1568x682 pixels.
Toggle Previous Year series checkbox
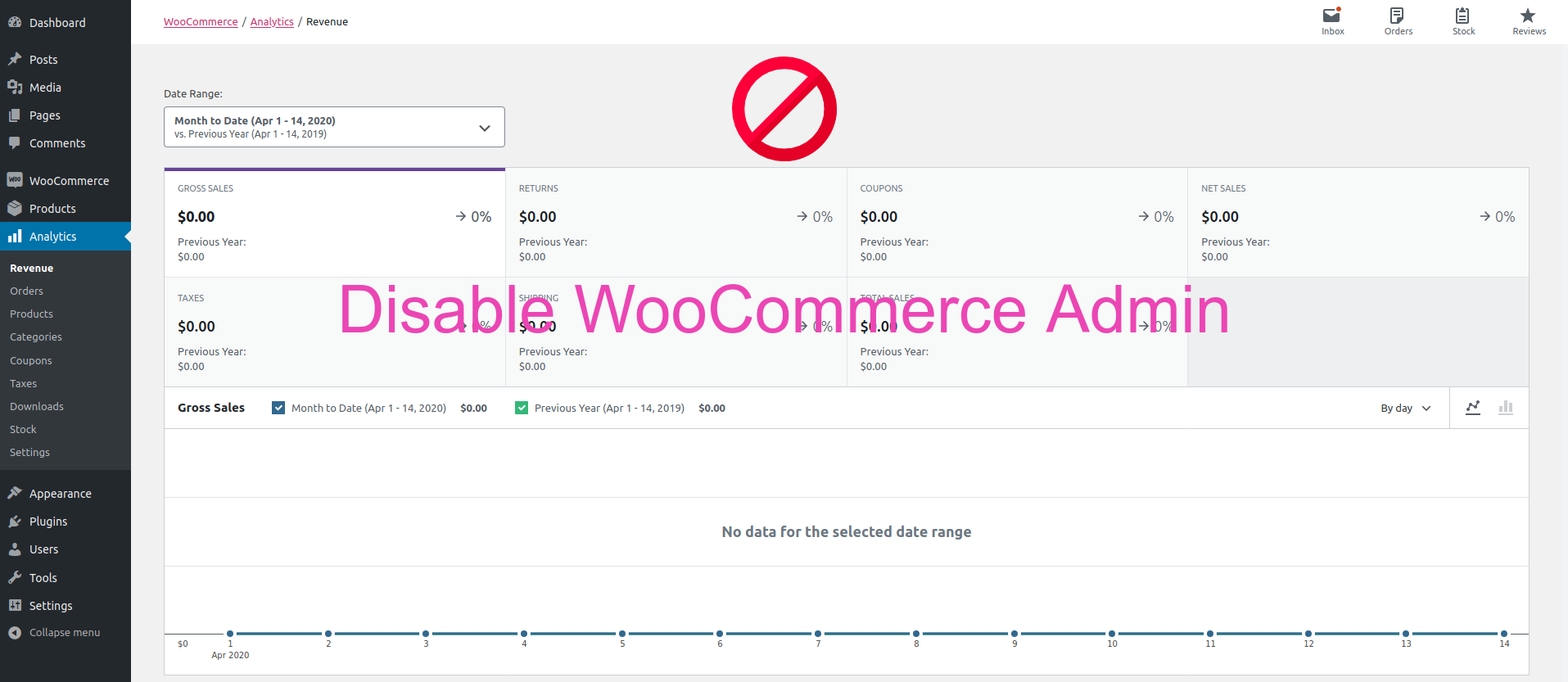[522, 408]
